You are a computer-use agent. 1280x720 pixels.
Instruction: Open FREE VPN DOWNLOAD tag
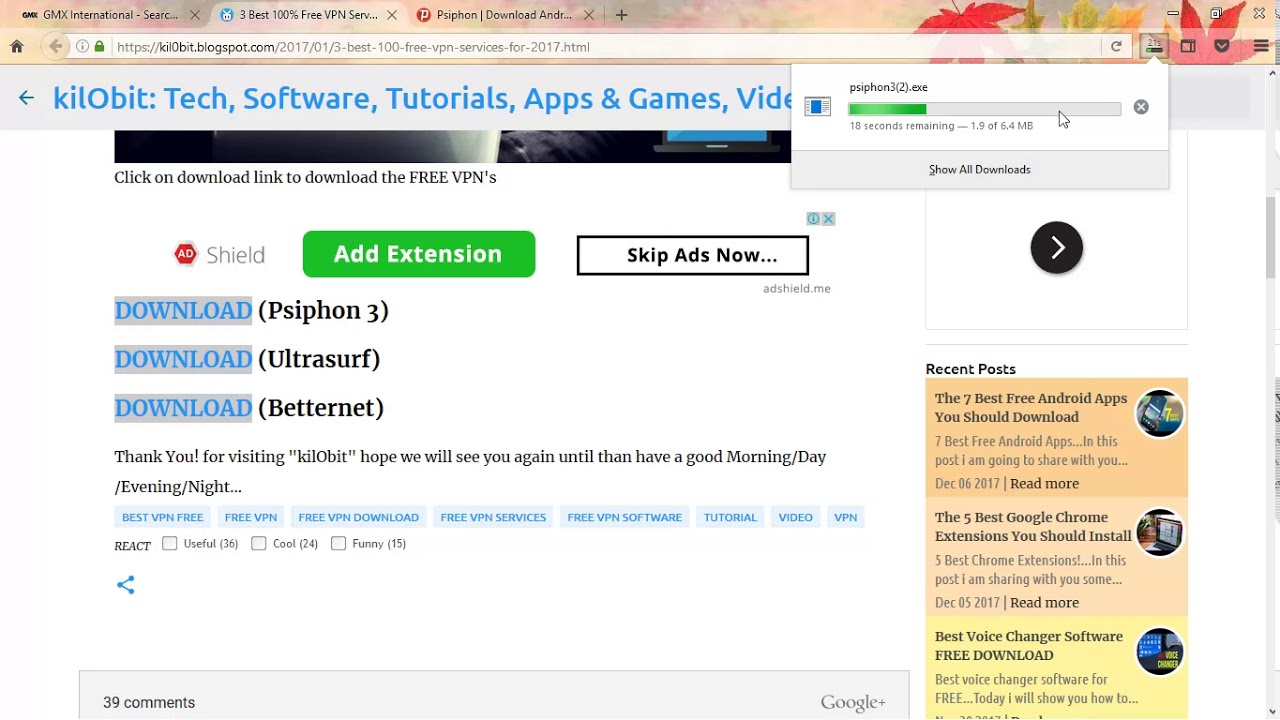(358, 517)
